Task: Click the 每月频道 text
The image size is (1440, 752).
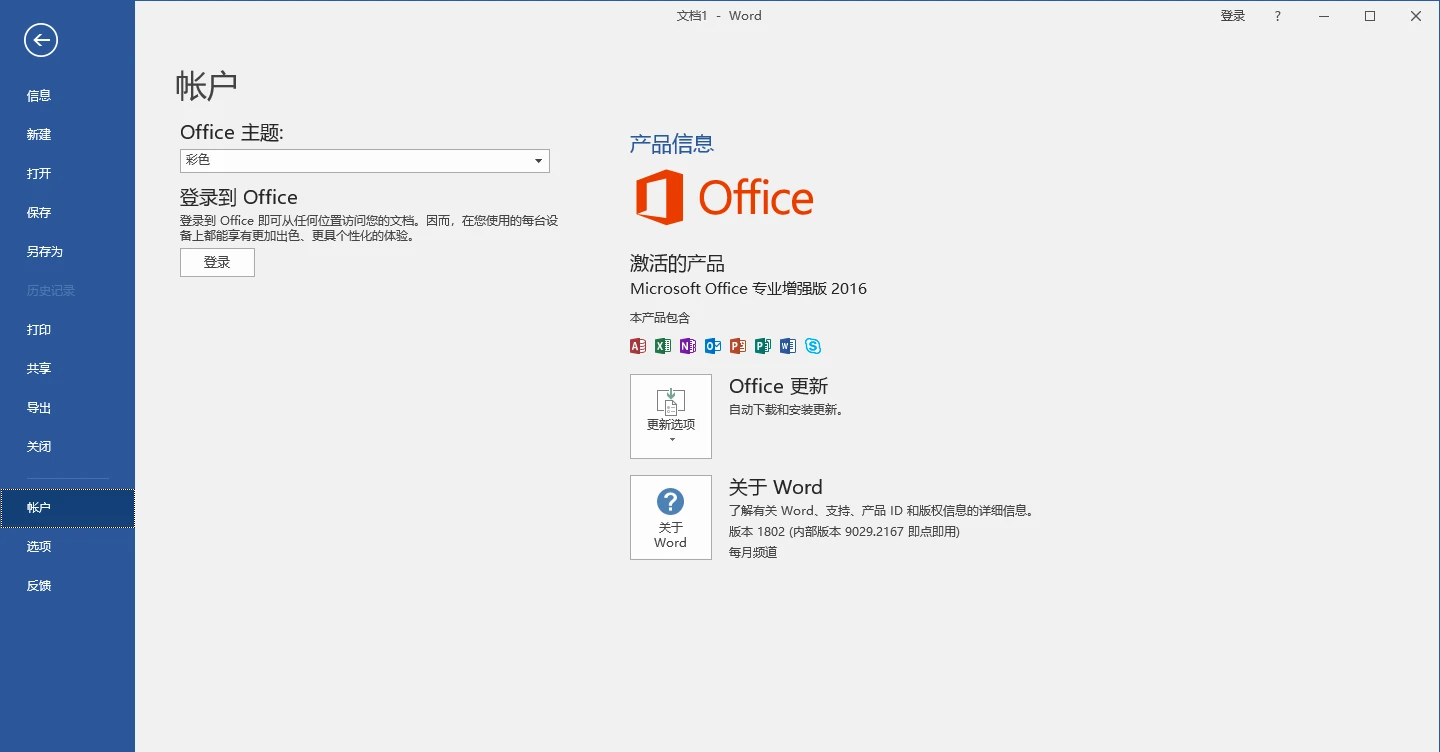Action: click(753, 552)
